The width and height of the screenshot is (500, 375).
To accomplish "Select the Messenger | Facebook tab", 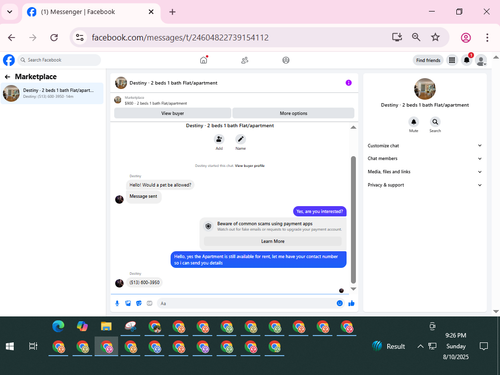I will (x=90, y=12).
